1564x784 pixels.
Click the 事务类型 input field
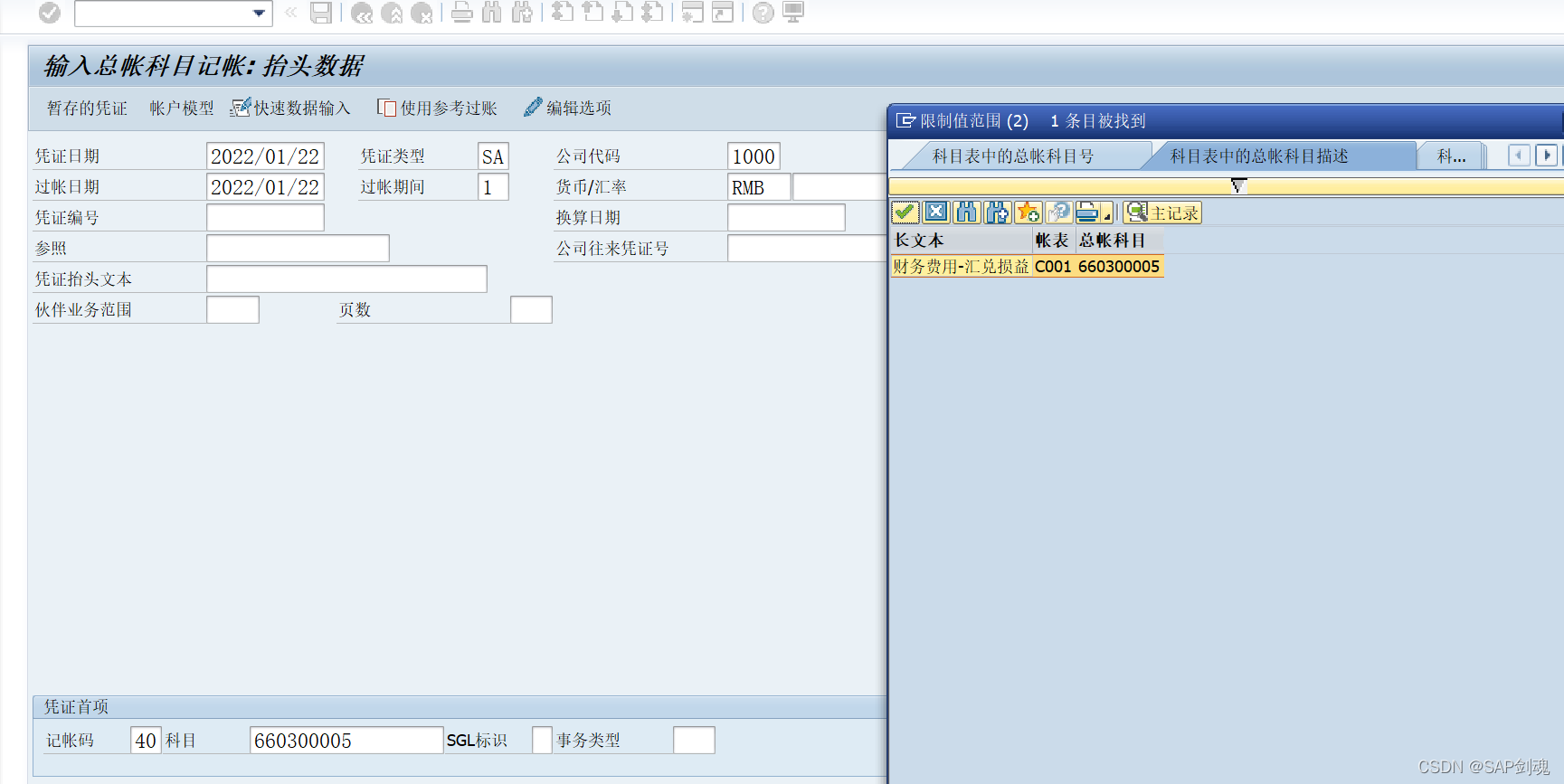pos(694,741)
